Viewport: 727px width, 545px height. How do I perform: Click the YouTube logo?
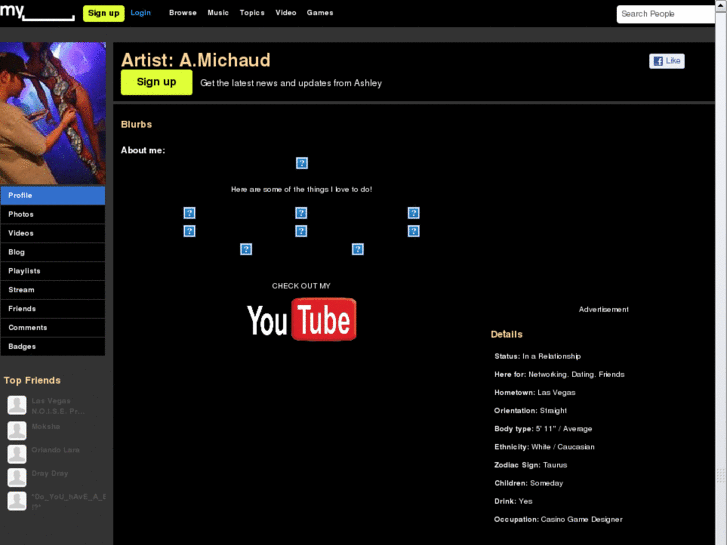(x=302, y=320)
